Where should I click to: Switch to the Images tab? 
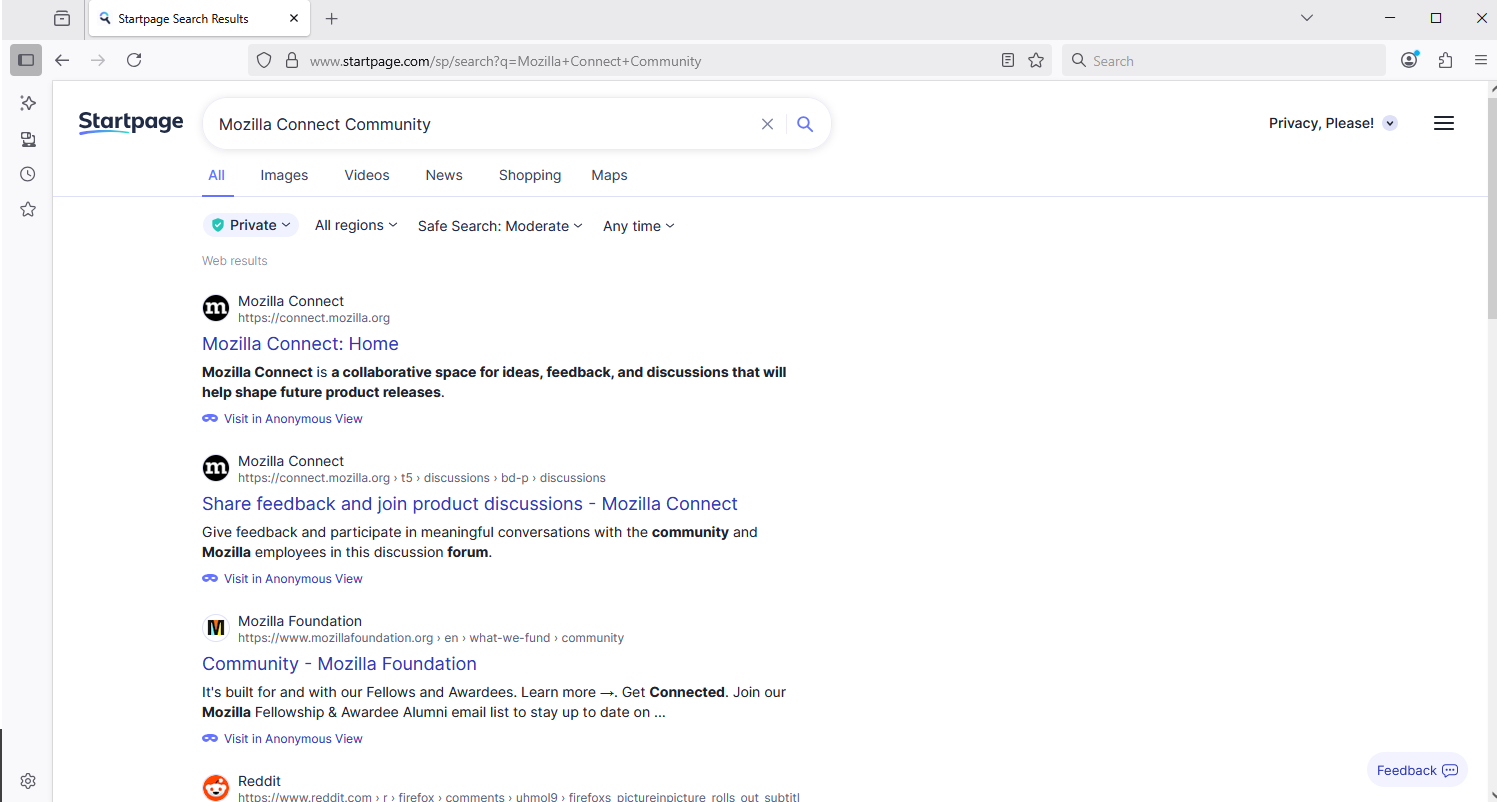(x=284, y=175)
